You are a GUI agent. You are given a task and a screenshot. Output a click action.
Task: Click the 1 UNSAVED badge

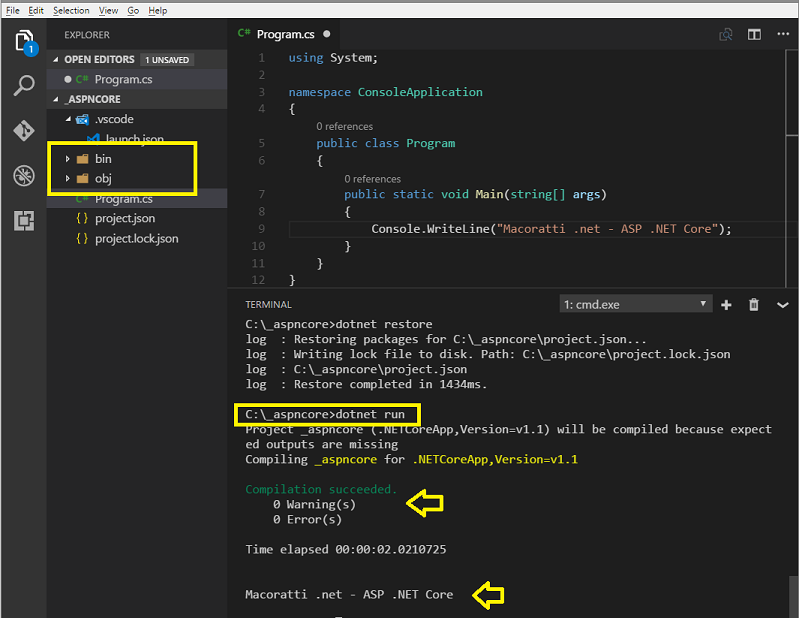[167, 60]
